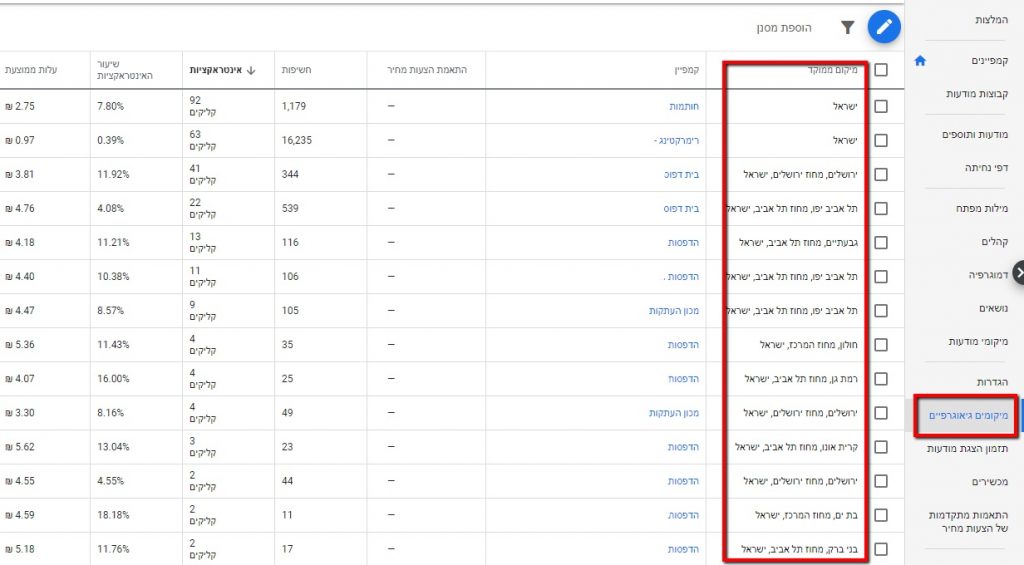Sort by the חשיפות column header
Image resolution: width=1024 pixels, height=565 pixels.
297,70
